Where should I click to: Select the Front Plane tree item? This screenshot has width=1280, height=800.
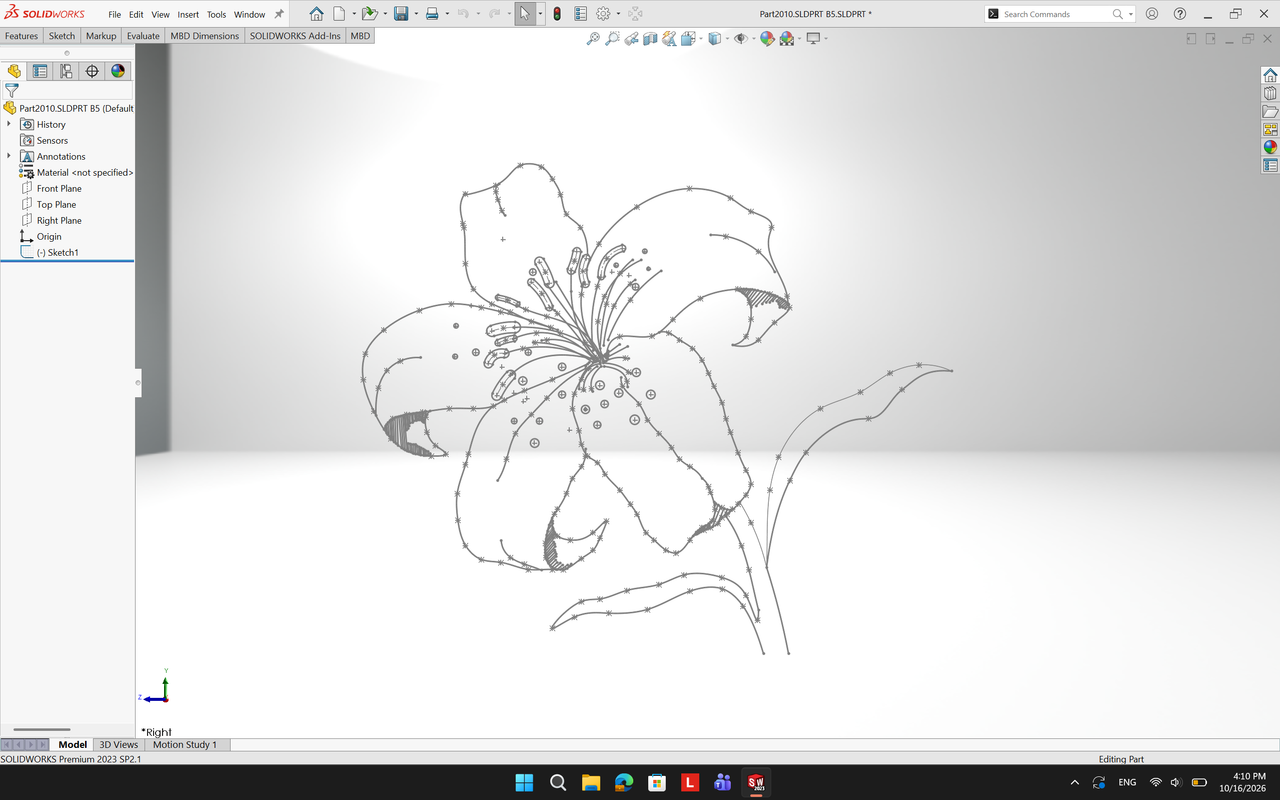click(59, 189)
